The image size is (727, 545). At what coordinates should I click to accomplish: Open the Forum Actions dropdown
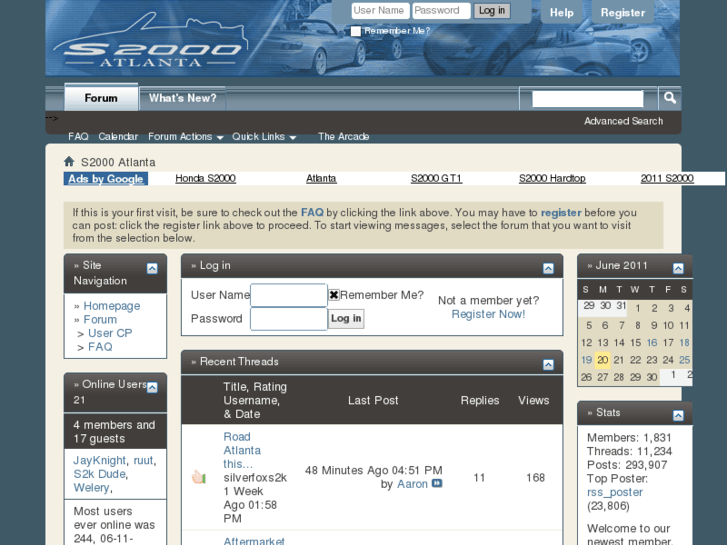point(185,136)
